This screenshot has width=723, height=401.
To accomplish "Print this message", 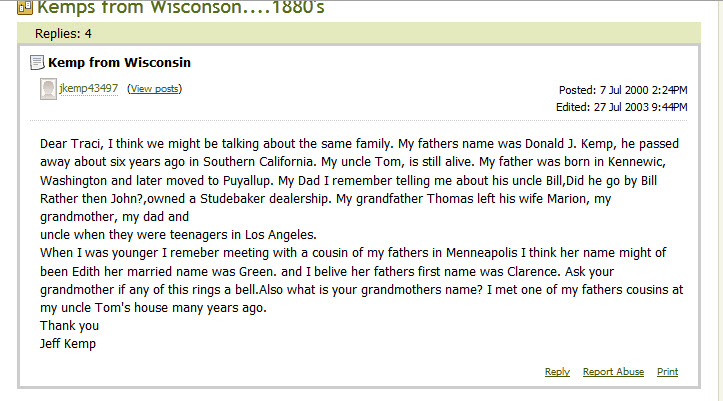I will click(x=667, y=372).
